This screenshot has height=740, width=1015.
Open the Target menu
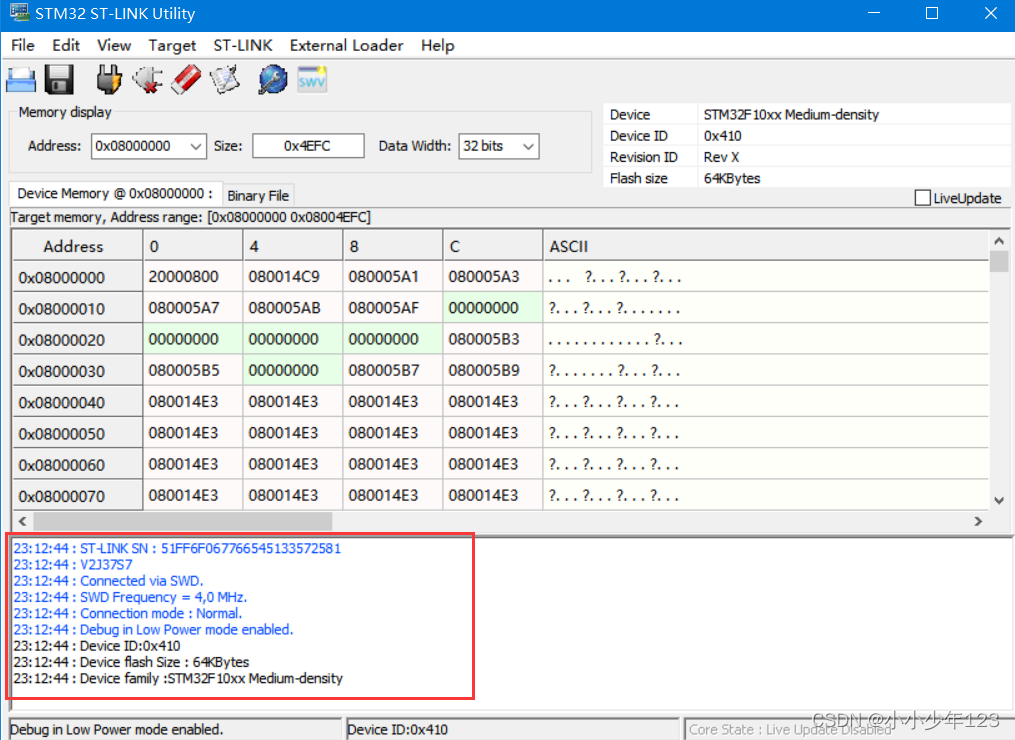(x=172, y=45)
